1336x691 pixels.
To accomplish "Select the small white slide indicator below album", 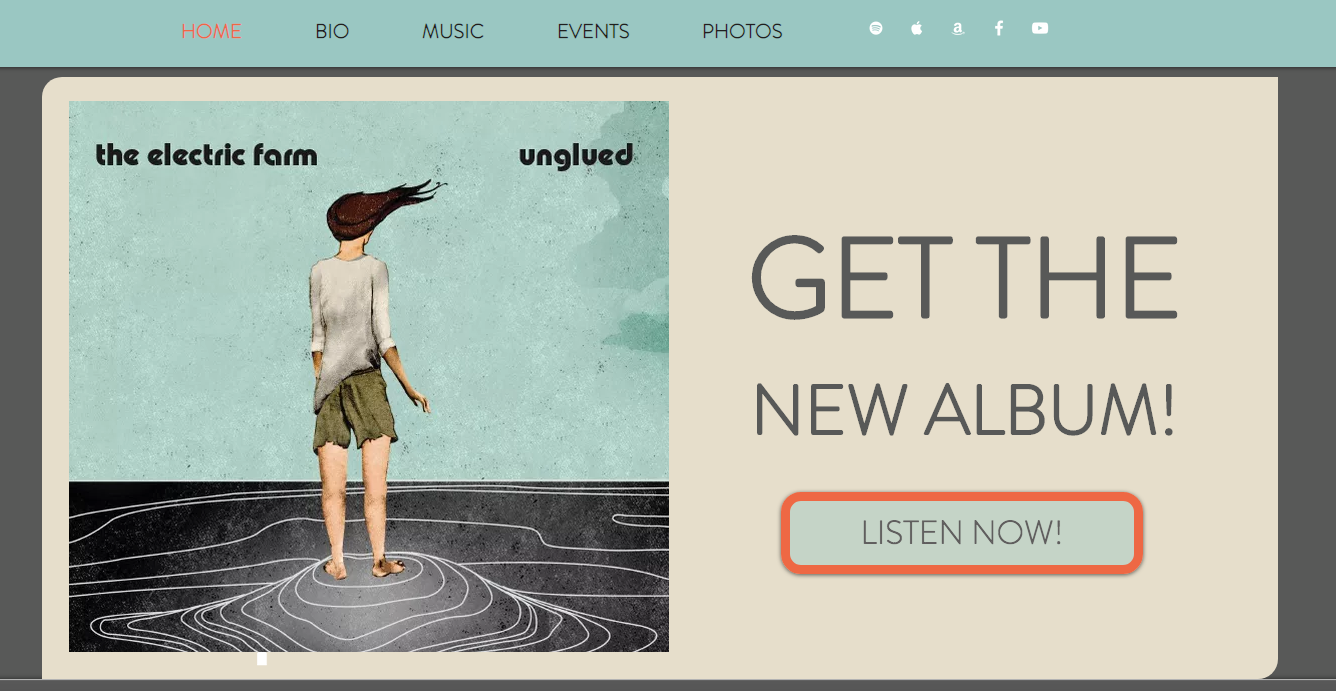I will [x=262, y=659].
